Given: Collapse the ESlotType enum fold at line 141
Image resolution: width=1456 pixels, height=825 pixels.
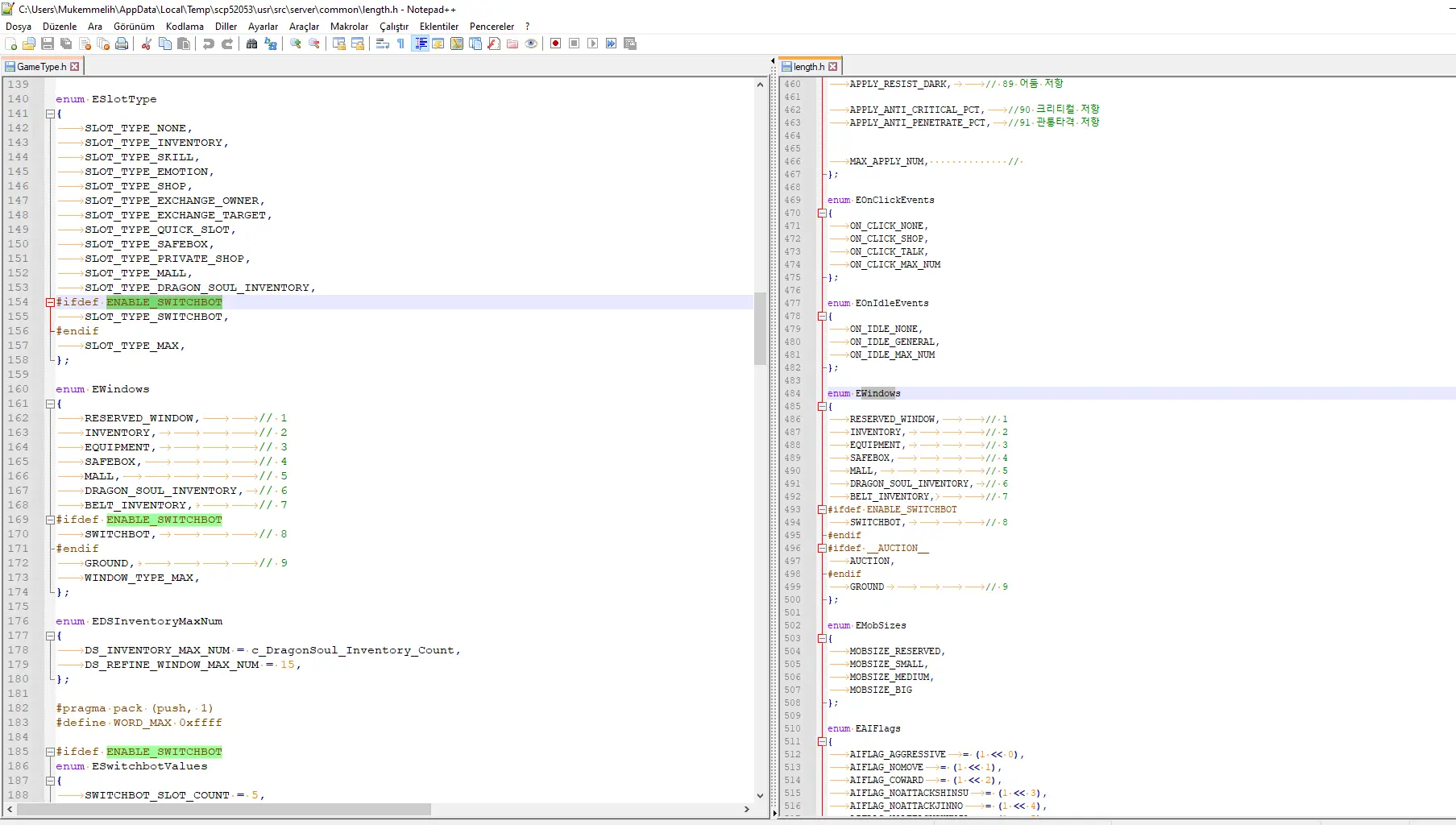Looking at the screenshot, I should tap(50, 114).
